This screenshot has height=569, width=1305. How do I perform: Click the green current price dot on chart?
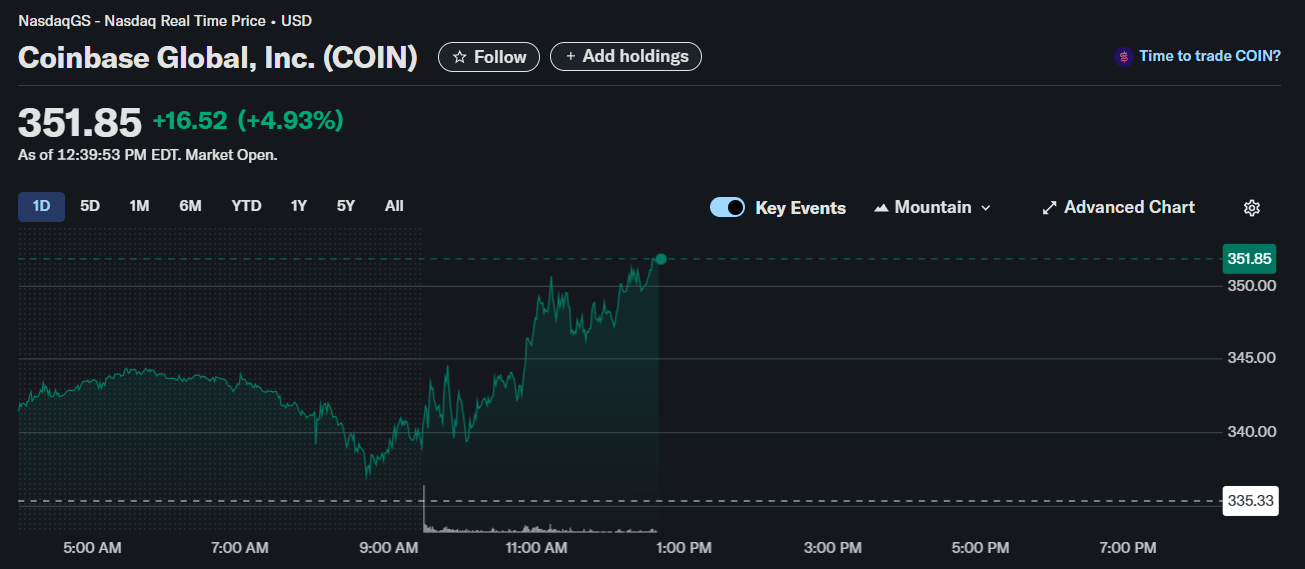[x=660, y=259]
